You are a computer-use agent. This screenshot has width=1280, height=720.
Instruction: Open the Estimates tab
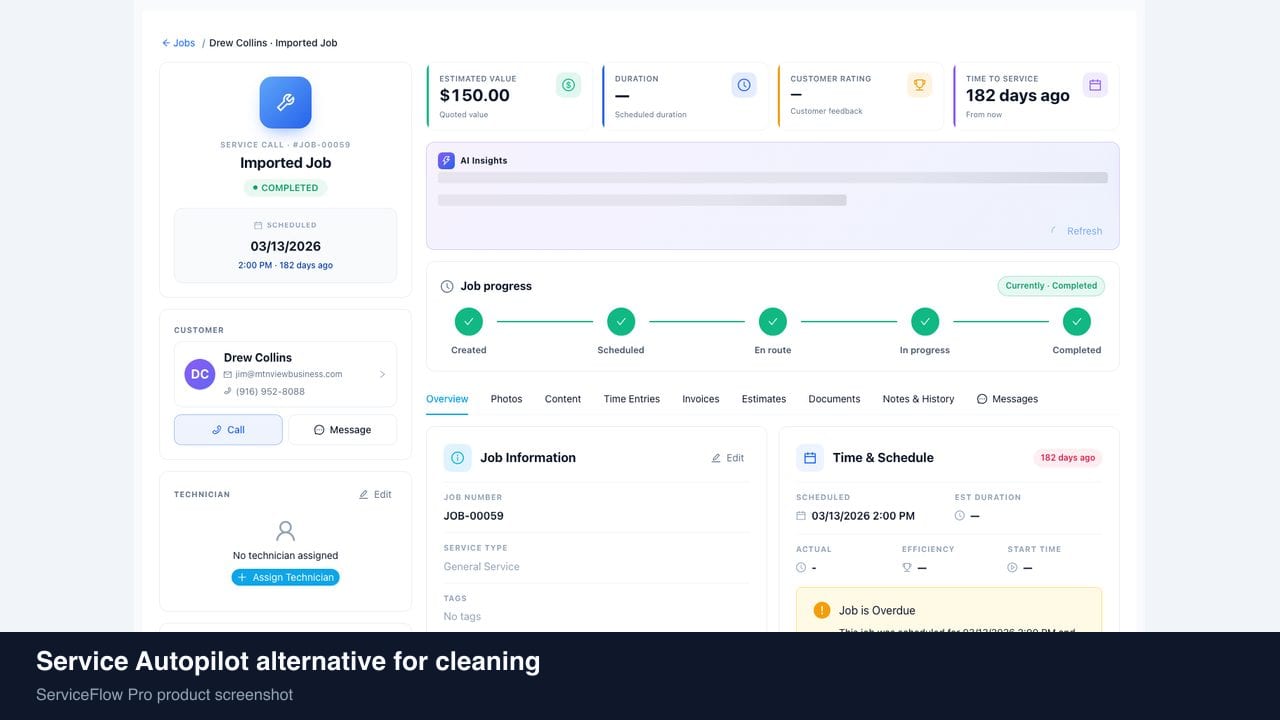coord(764,399)
